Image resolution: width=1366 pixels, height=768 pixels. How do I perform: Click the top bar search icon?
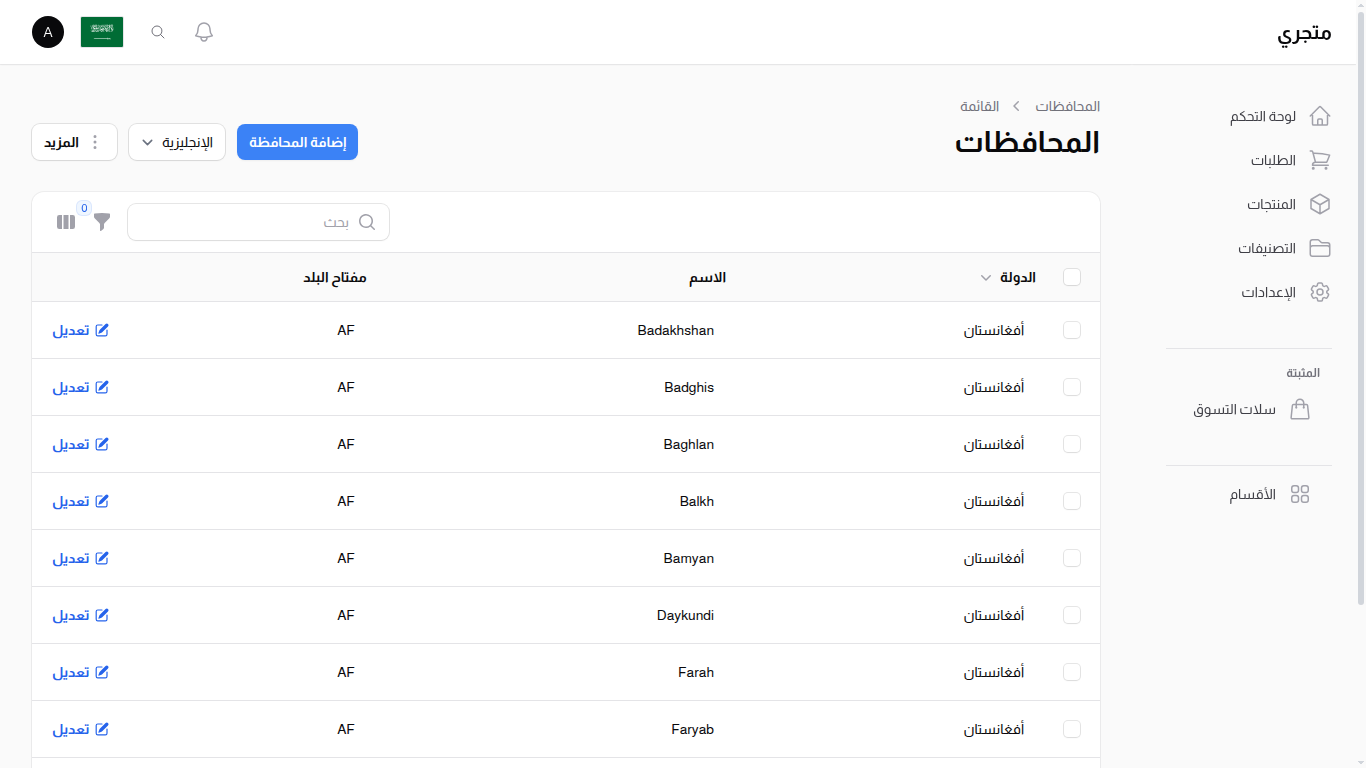[157, 31]
